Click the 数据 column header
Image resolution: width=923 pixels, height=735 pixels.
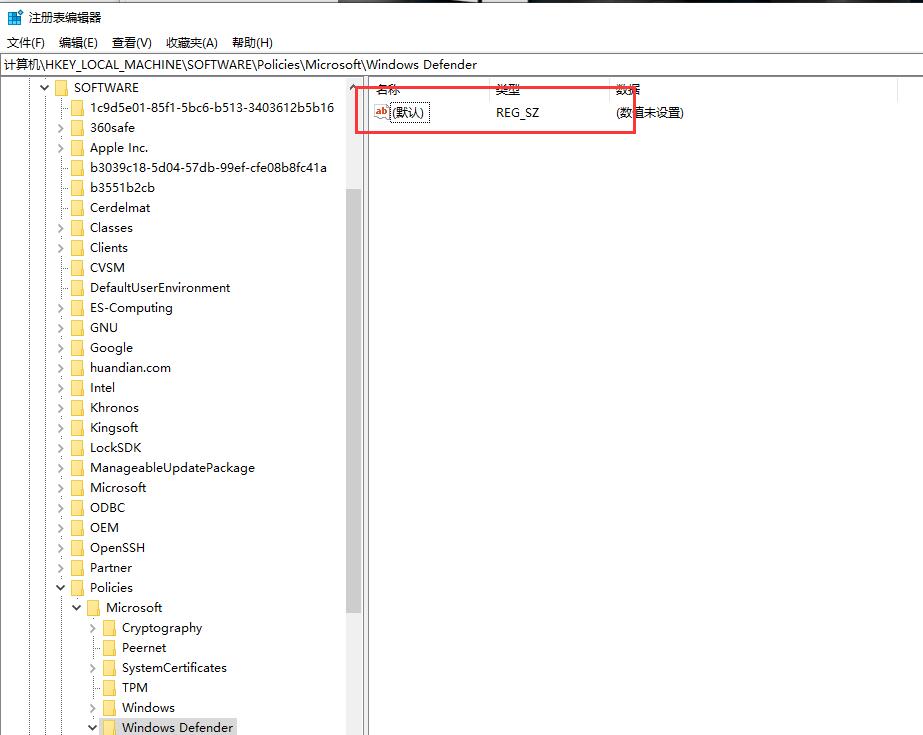click(x=753, y=89)
